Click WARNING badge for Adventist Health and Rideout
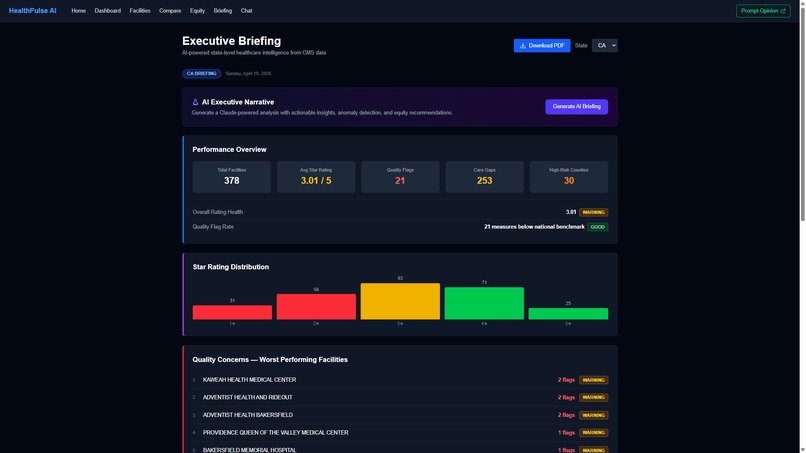806x453 pixels. pos(593,397)
